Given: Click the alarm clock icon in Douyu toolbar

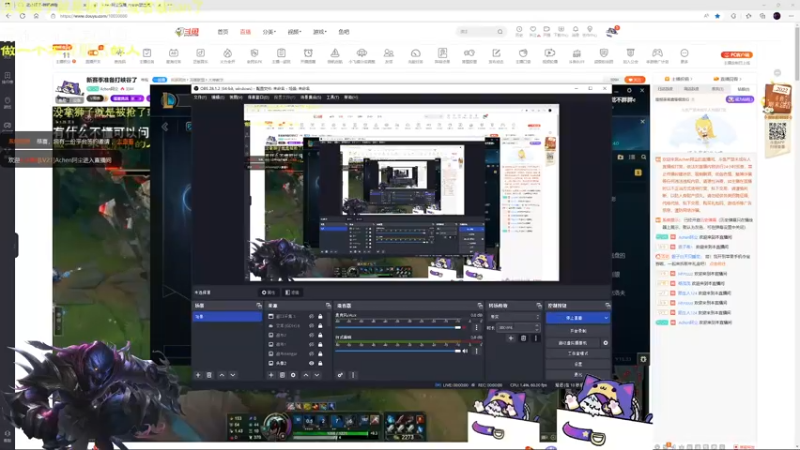Looking at the screenshot, I should 308,55.
